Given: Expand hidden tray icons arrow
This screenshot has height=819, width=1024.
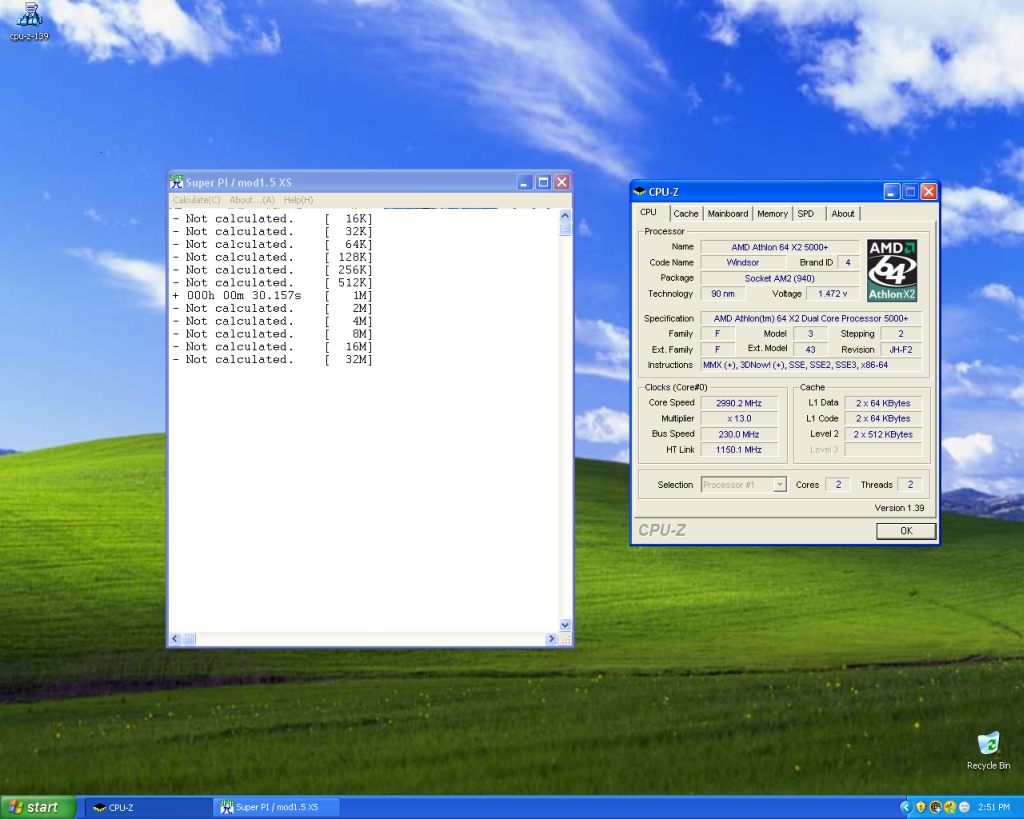Looking at the screenshot, I should pos(905,807).
